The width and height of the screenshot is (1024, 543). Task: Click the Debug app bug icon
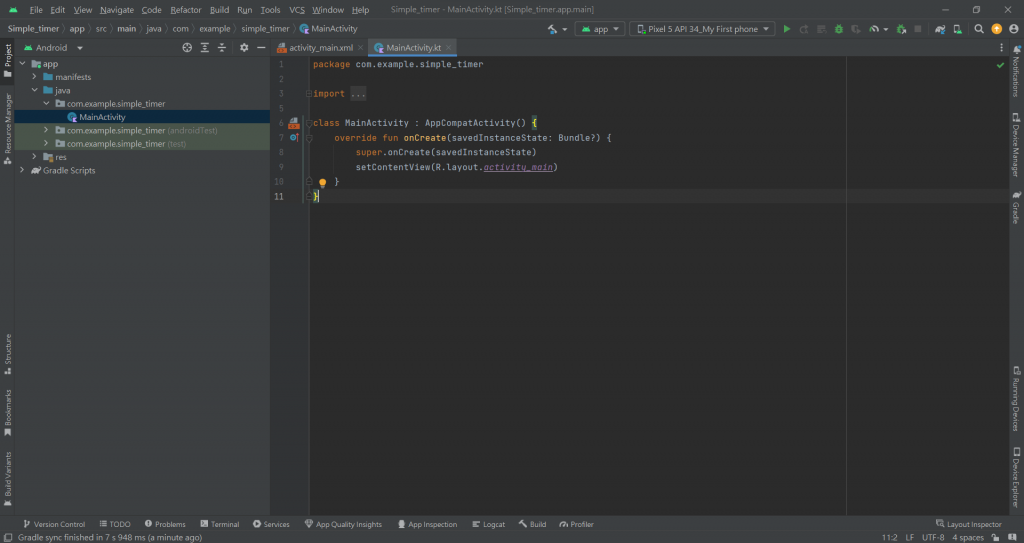[838, 29]
